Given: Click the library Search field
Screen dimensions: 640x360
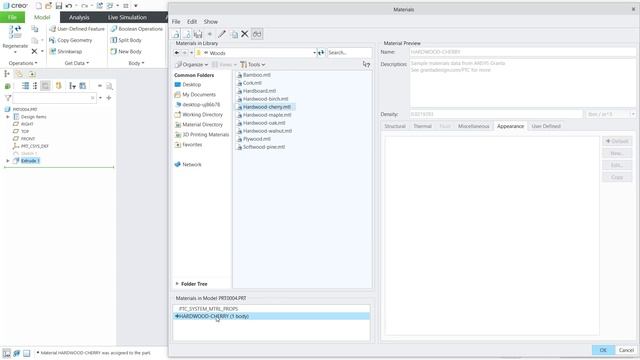Looking at the screenshot, I should point(349,53).
